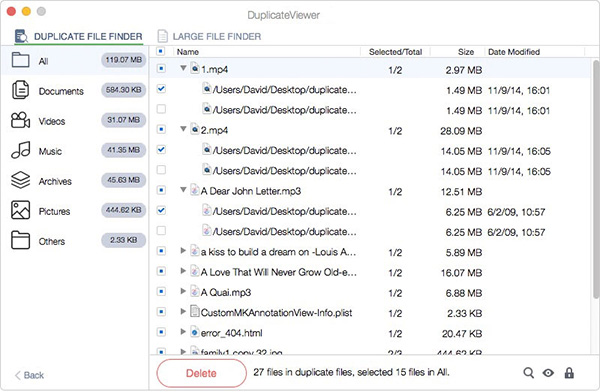Click the 12.51 MB size value
The width and height of the screenshot is (600, 392).
point(461,192)
